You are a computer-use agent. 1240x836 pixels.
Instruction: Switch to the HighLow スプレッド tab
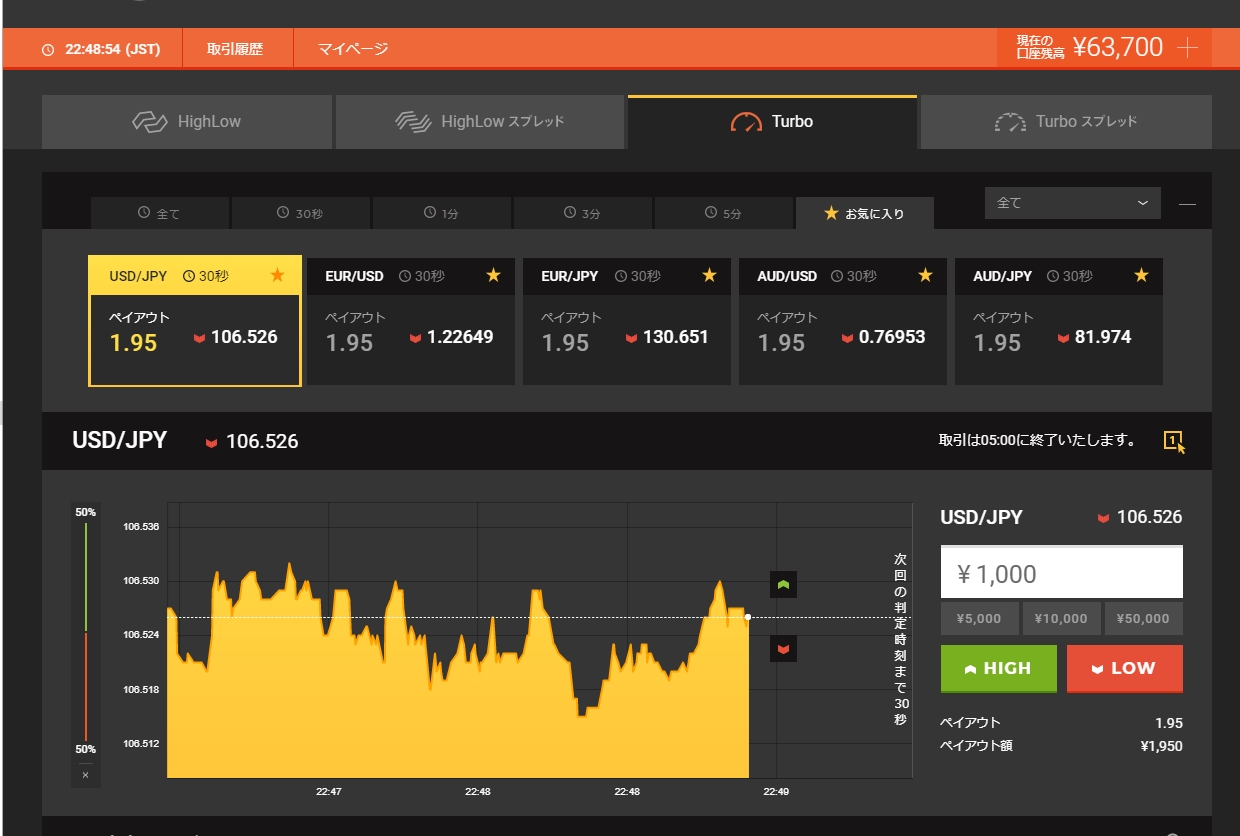pyautogui.click(x=481, y=122)
